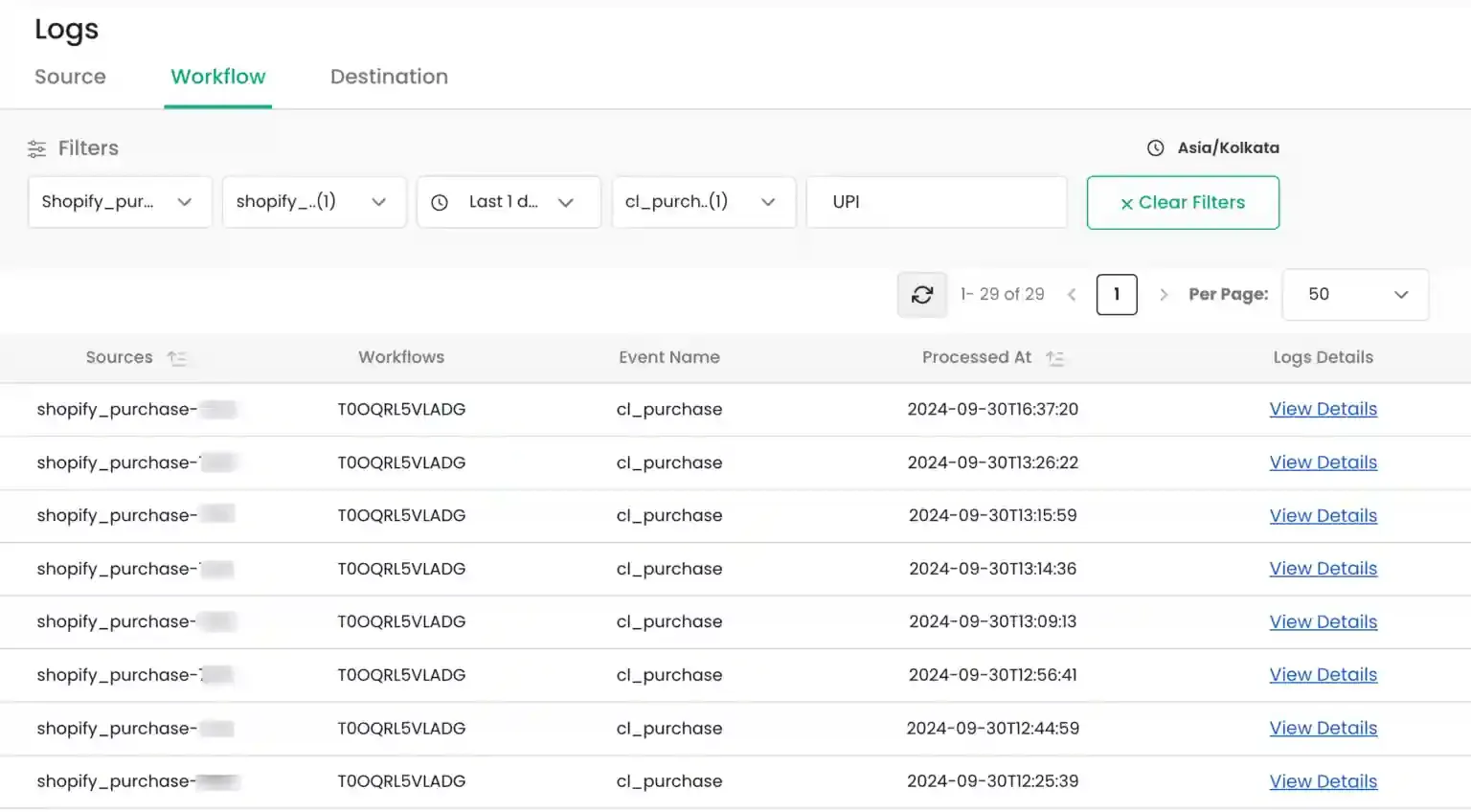Click the UPI search input field
The width and height of the screenshot is (1471, 812).
(x=937, y=202)
